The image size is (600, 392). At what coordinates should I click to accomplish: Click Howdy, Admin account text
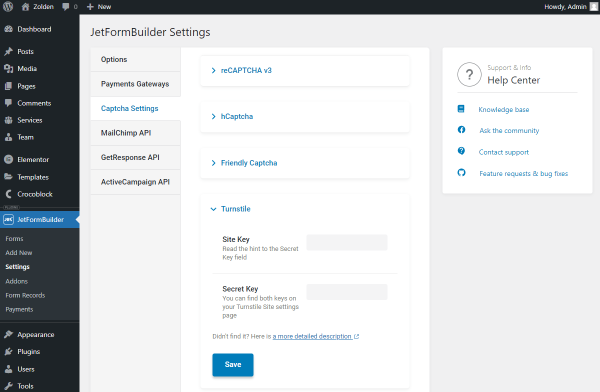[x=565, y=7]
